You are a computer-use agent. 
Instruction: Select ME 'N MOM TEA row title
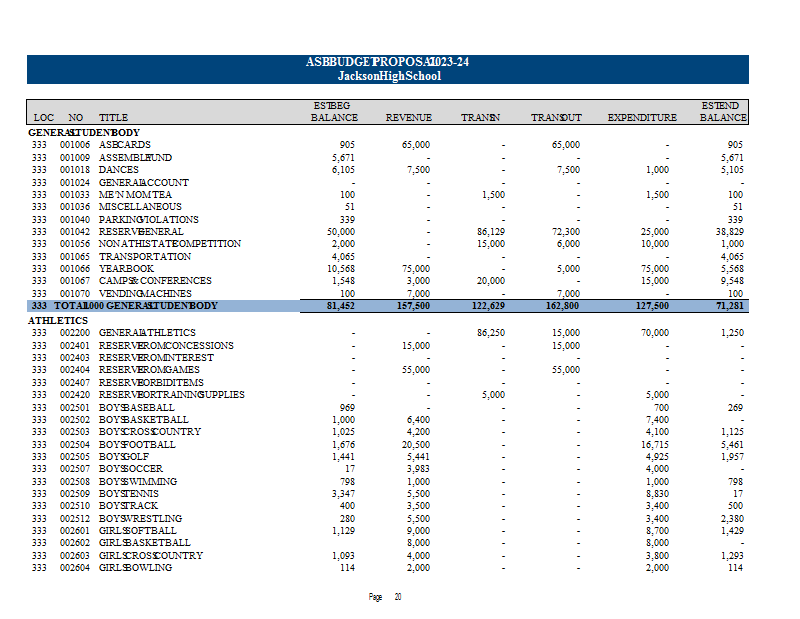coord(135,195)
